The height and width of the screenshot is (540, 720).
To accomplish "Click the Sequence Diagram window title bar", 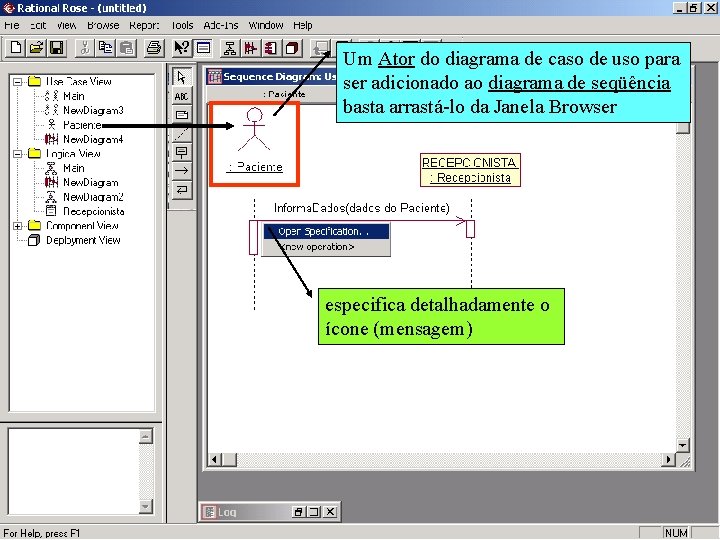I will click(x=272, y=77).
